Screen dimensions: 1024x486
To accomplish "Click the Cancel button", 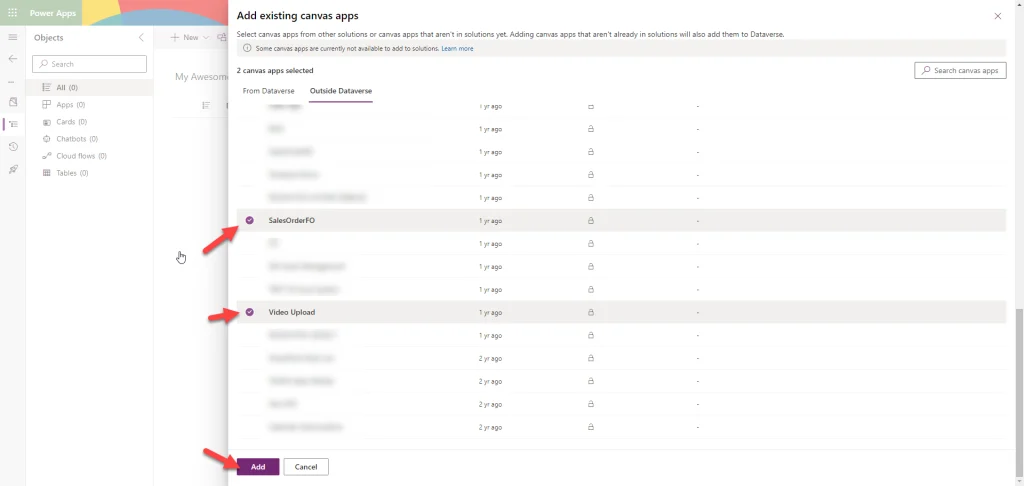I will tap(306, 466).
